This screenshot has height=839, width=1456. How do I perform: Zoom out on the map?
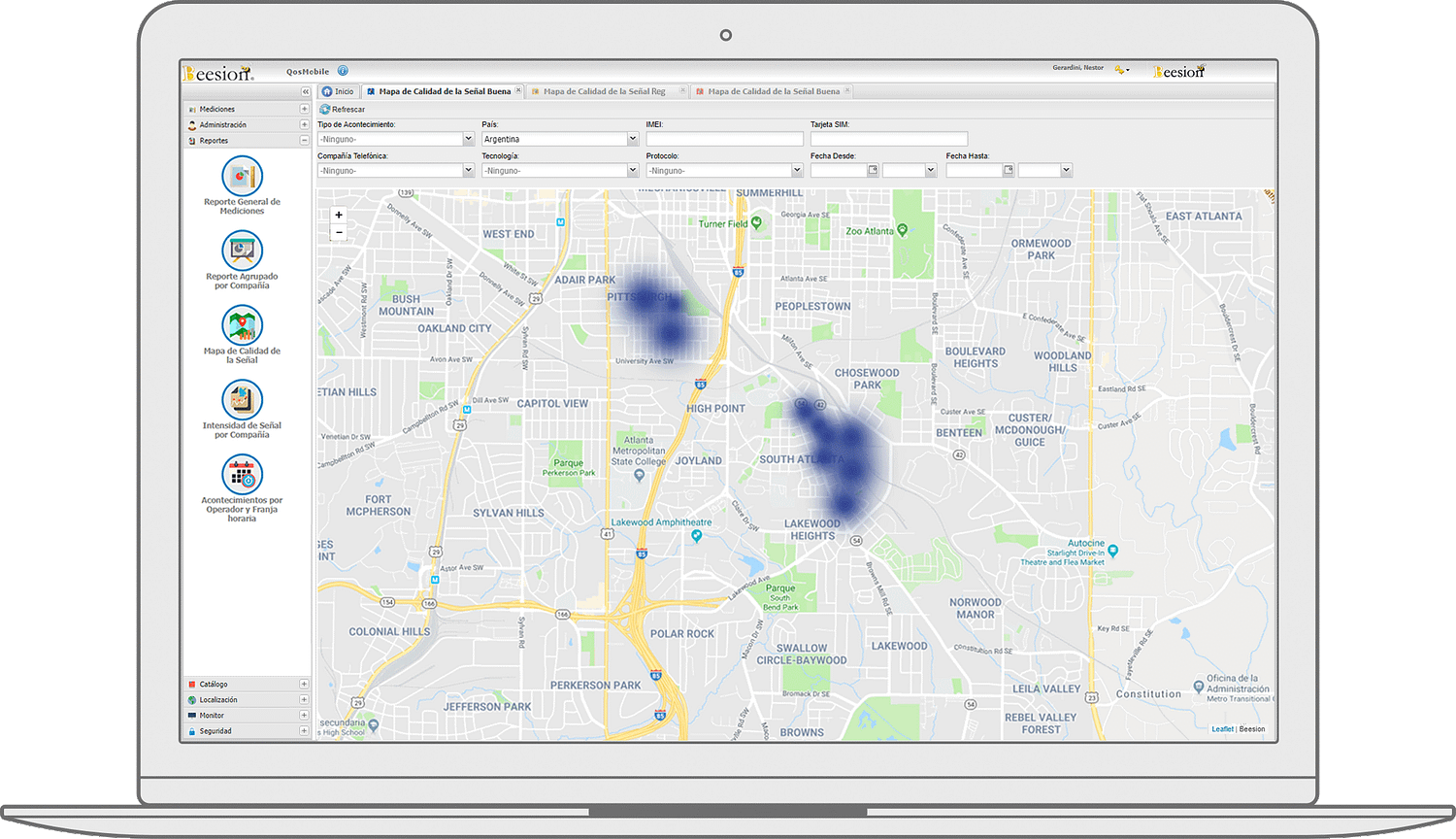339,232
